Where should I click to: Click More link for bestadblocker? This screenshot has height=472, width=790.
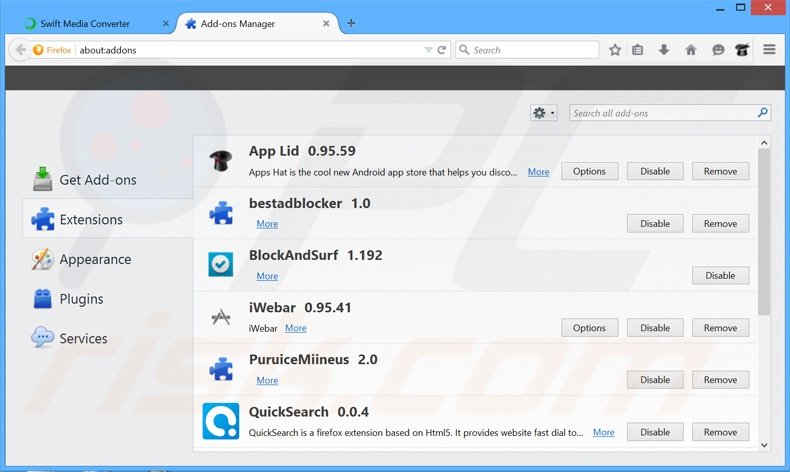[267, 224]
